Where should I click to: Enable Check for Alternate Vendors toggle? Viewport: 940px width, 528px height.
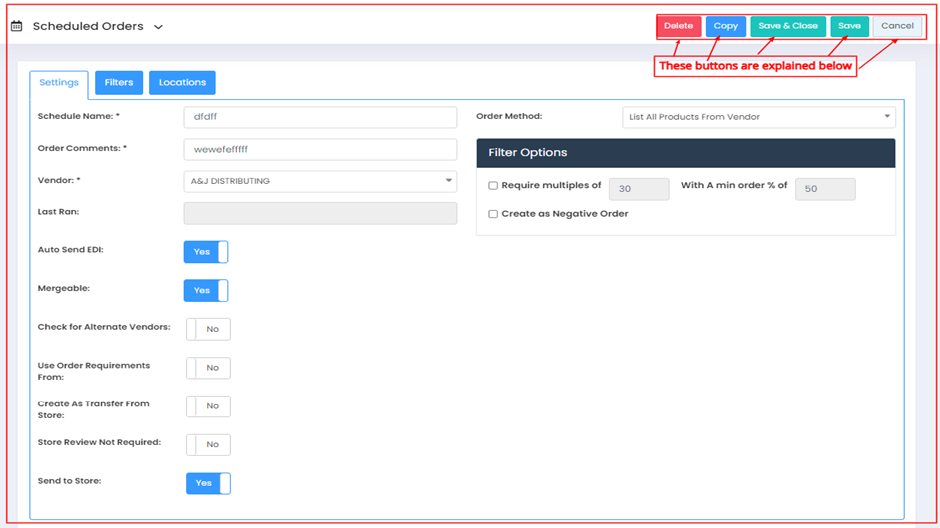(x=208, y=329)
